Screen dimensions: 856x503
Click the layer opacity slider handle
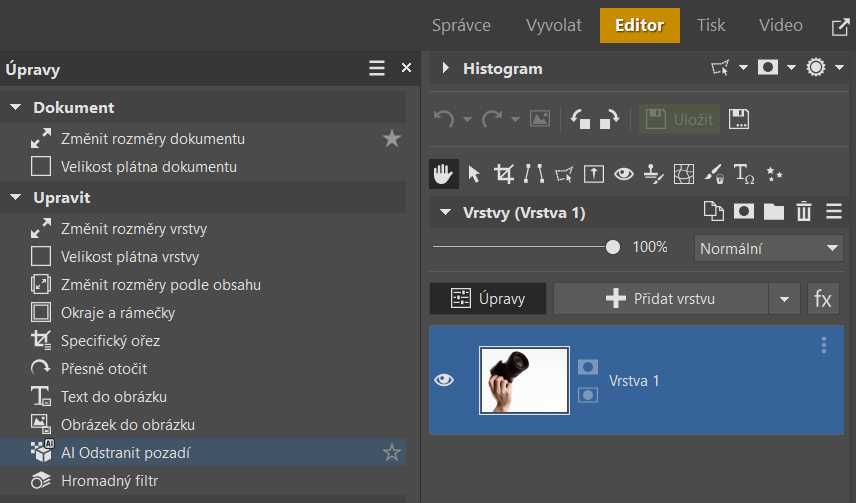coord(613,247)
